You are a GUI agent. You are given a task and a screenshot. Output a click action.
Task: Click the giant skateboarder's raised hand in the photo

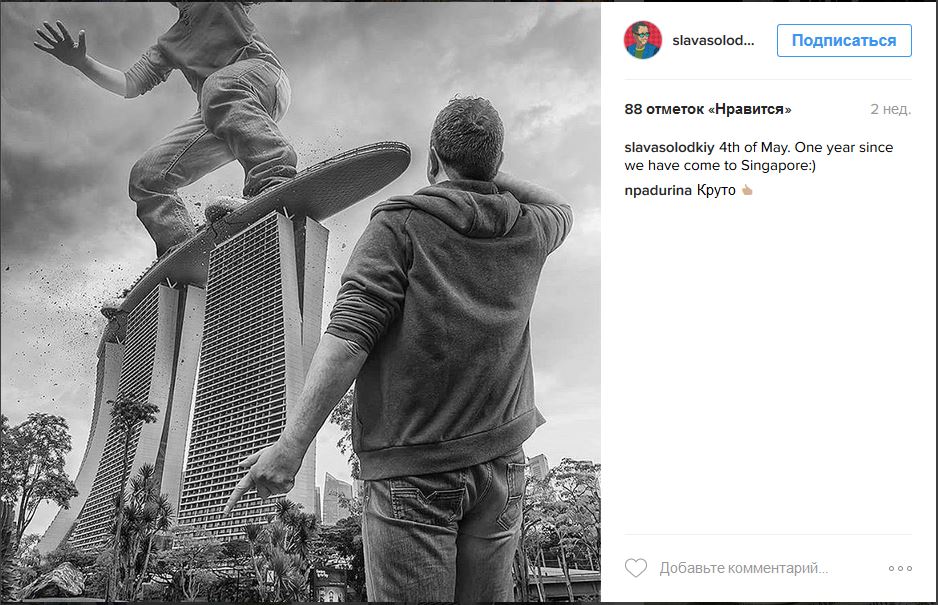(x=62, y=42)
